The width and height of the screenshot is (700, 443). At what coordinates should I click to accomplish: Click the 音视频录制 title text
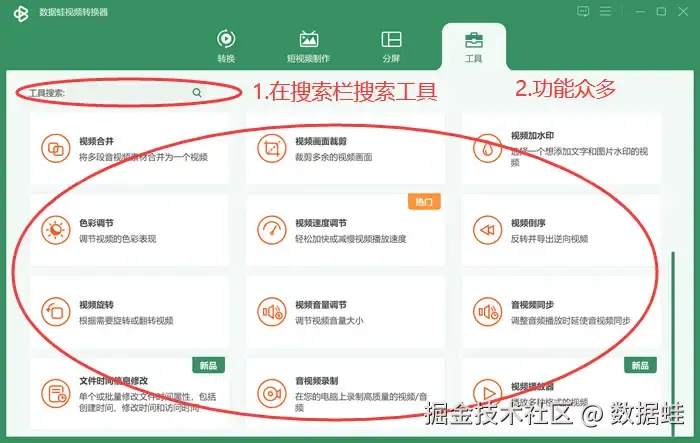point(317,381)
